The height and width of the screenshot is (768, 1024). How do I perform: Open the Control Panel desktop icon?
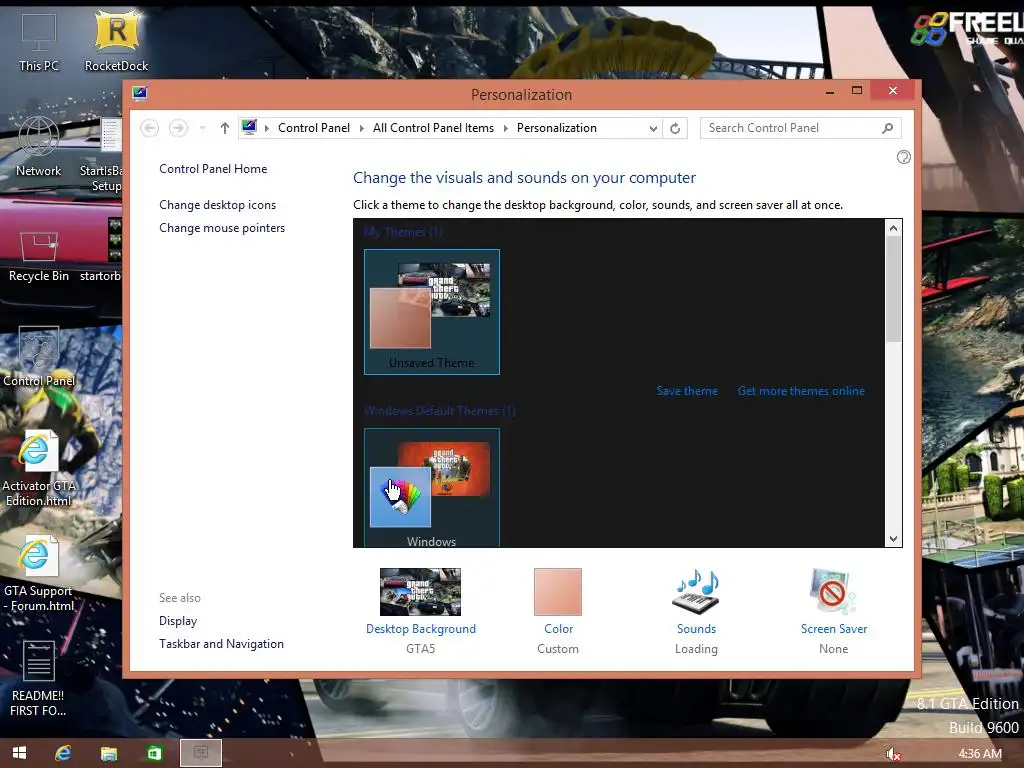click(x=39, y=357)
